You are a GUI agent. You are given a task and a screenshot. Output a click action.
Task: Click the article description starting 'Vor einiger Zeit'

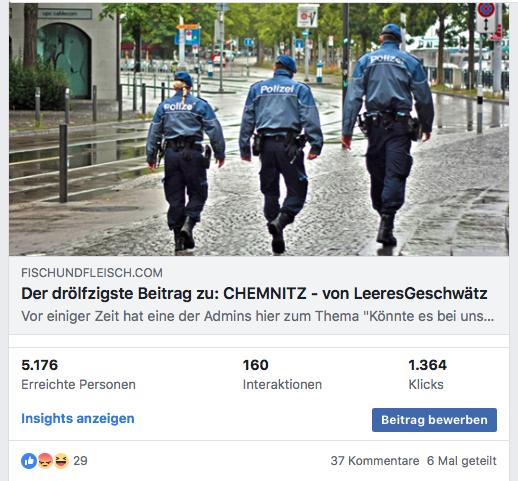click(x=257, y=316)
